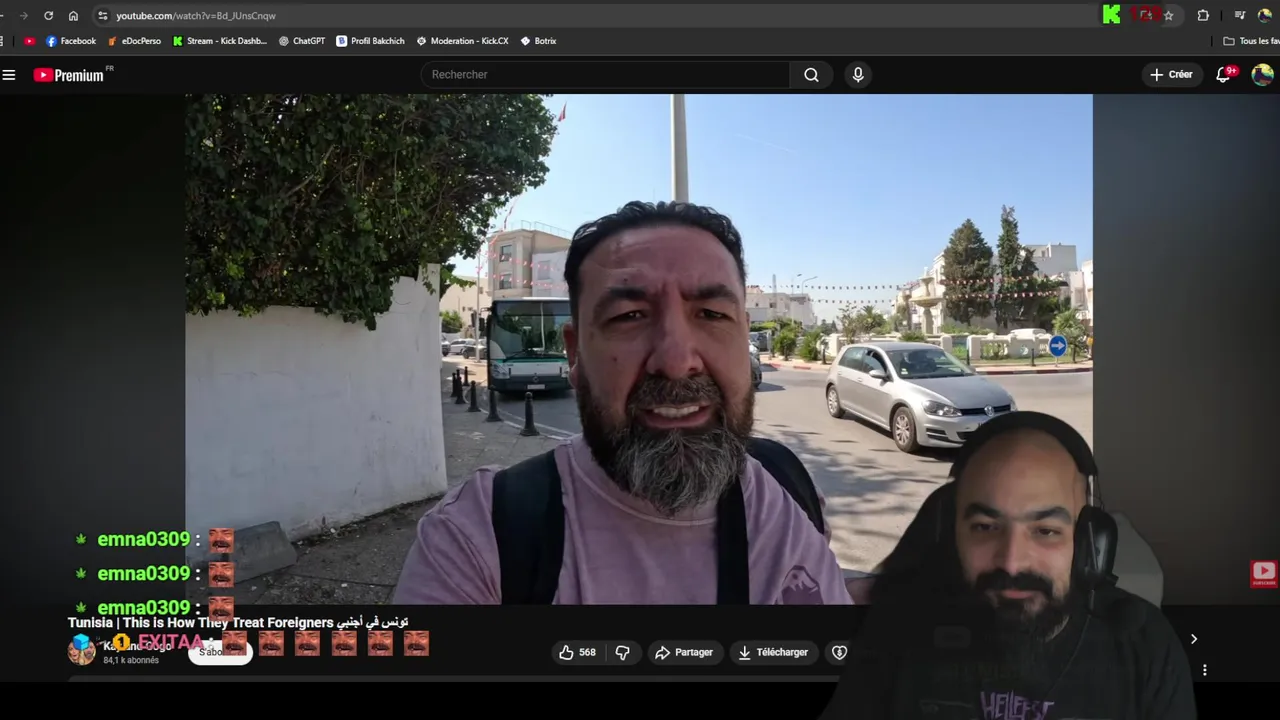Click the forward navigation arrow
The width and height of the screenshot is (1280, 720).
23,15
